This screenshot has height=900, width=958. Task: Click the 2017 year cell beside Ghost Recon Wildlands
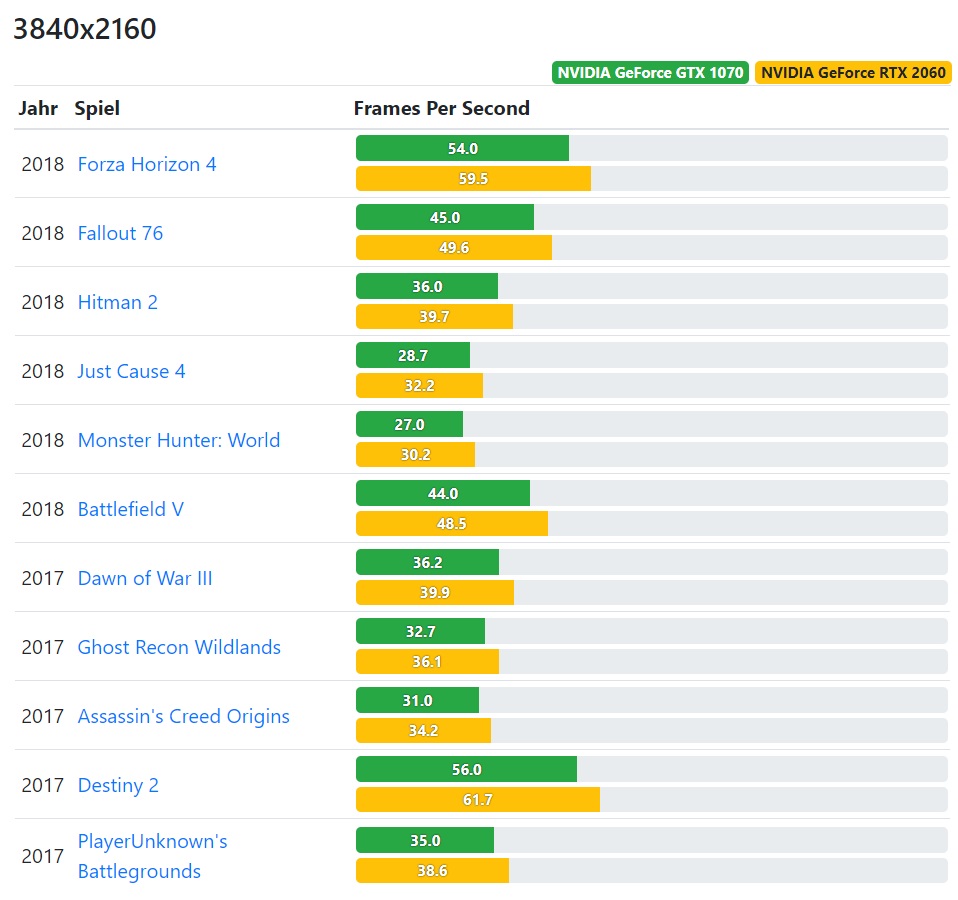coord(43,648)
